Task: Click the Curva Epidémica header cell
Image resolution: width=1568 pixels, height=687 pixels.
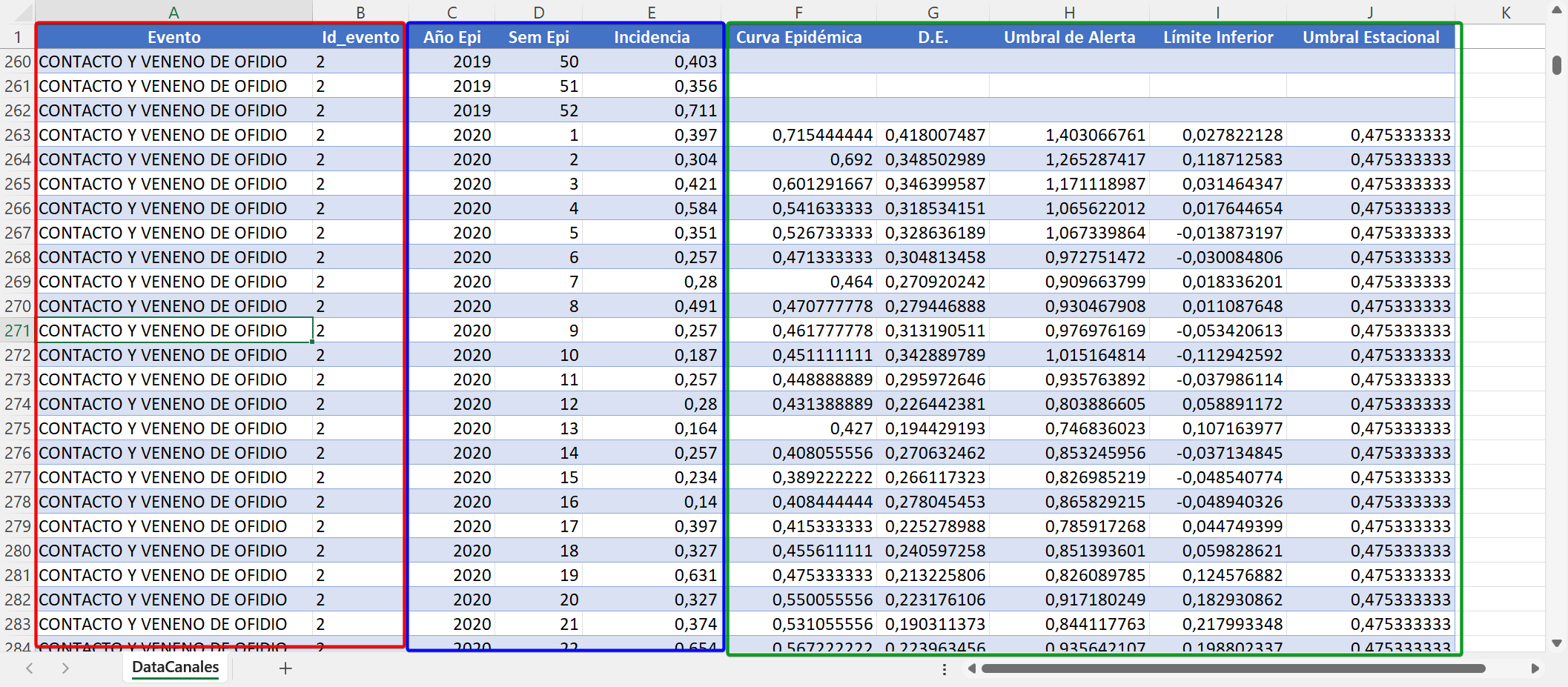Action: (x=798, y=37)
